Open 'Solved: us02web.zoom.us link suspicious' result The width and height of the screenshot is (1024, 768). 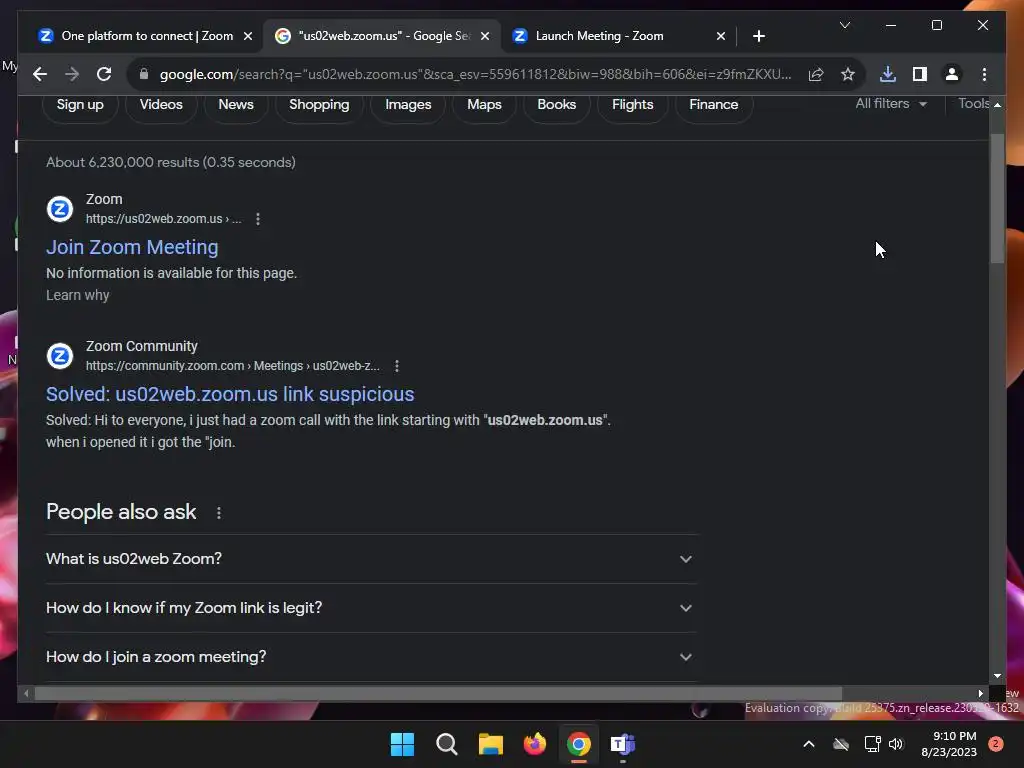(x=230, y=394)
